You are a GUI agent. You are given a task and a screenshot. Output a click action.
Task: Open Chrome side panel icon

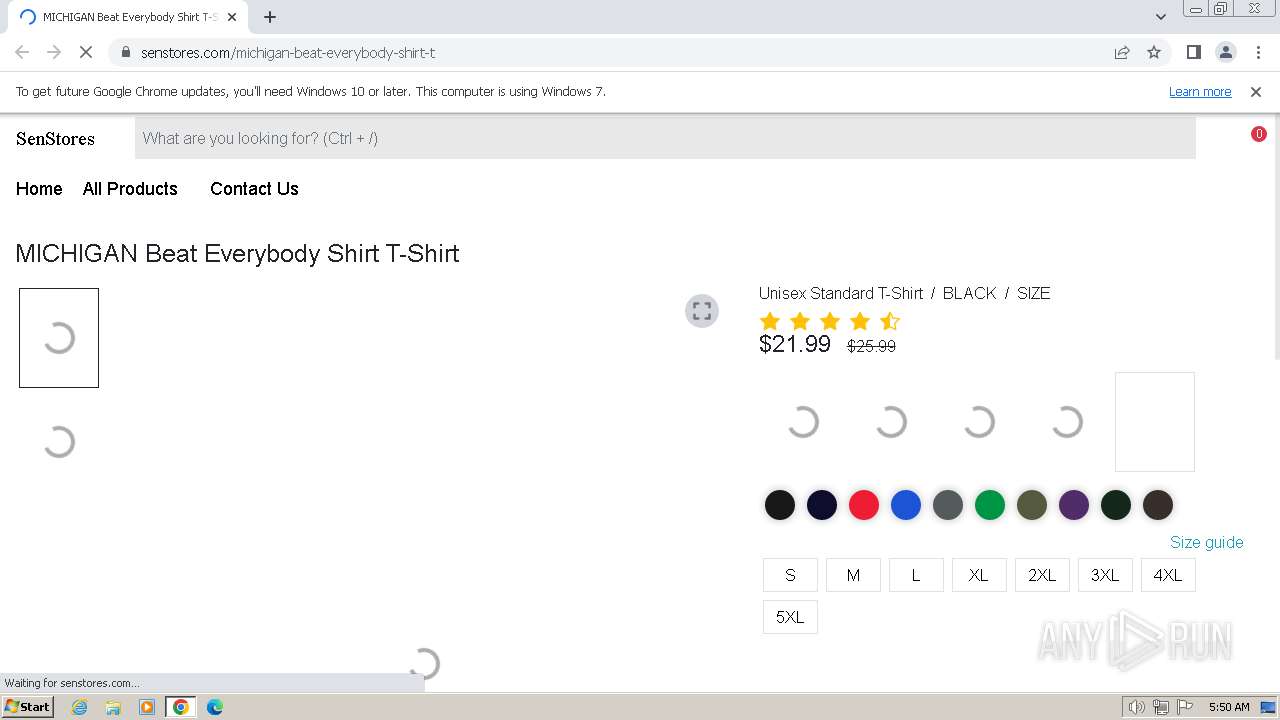1193,52
